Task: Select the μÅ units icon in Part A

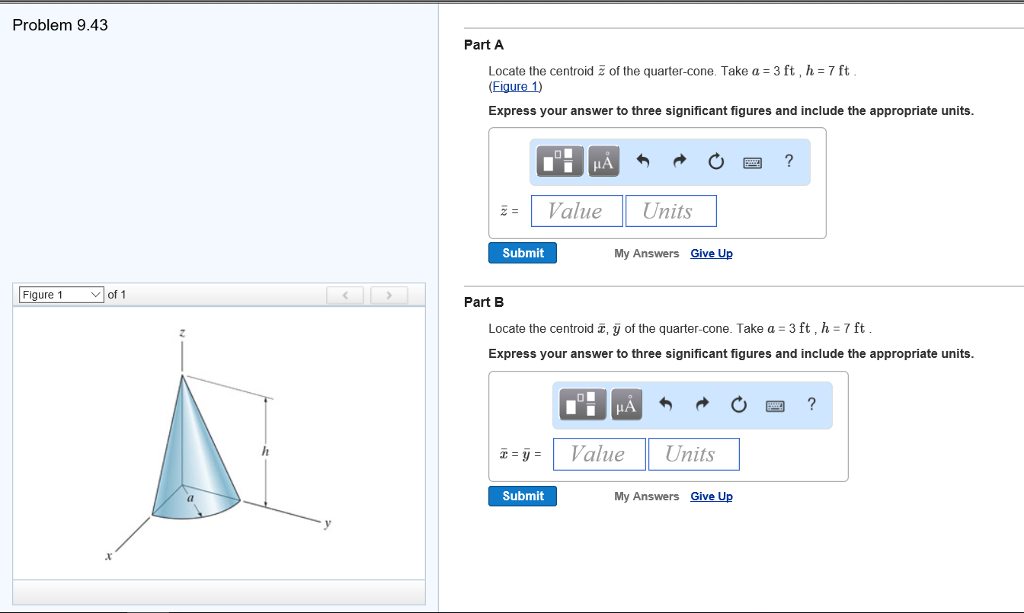Action: tap(603, 161)
